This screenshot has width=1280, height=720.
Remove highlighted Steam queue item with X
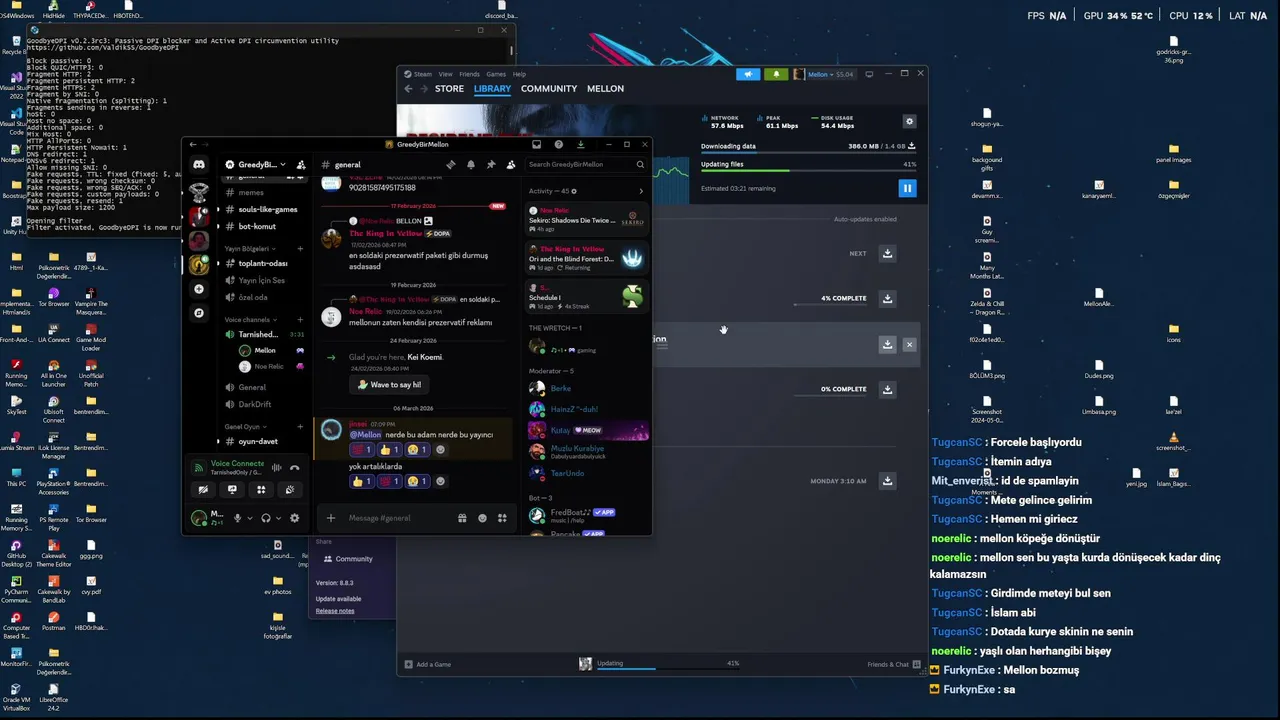909,344
